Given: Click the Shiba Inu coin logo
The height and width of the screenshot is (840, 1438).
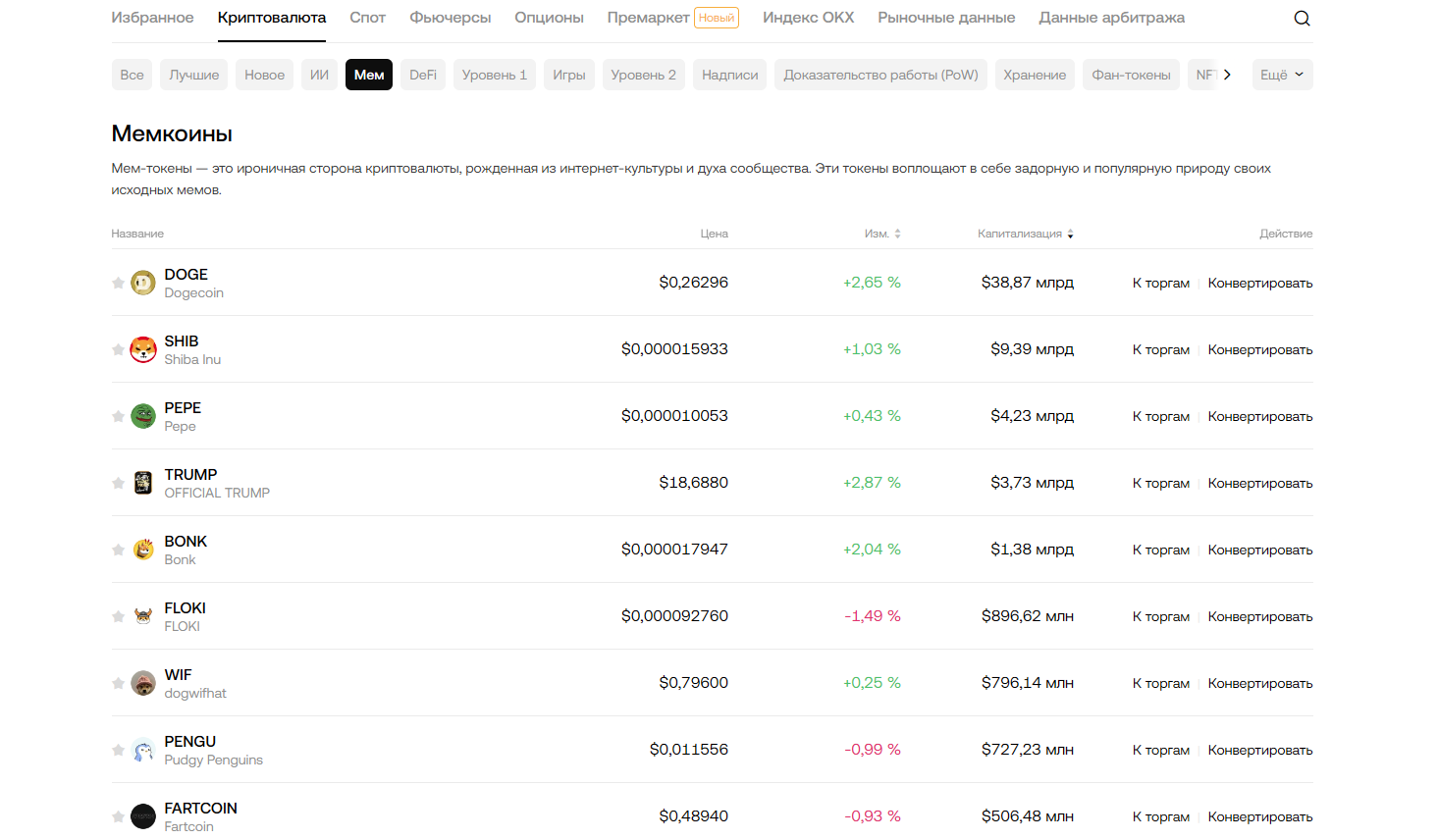Looking at the screenshot, I should coord(143,349).
